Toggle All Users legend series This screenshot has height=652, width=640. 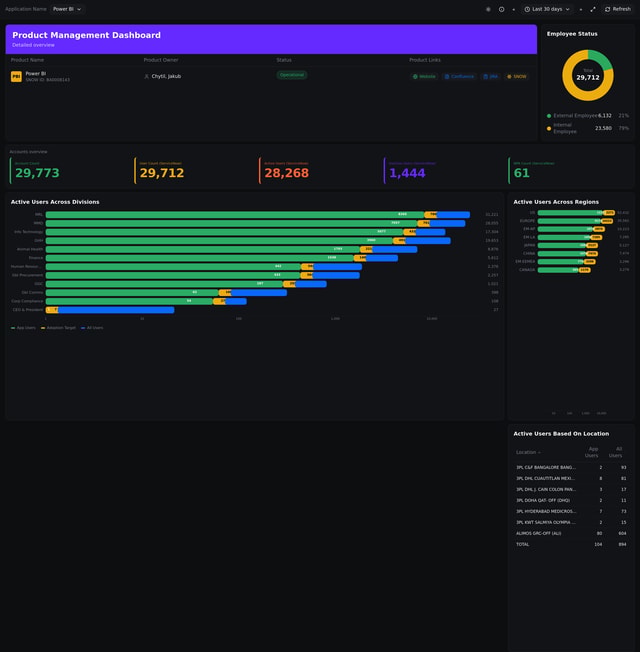tap(92, 327)
